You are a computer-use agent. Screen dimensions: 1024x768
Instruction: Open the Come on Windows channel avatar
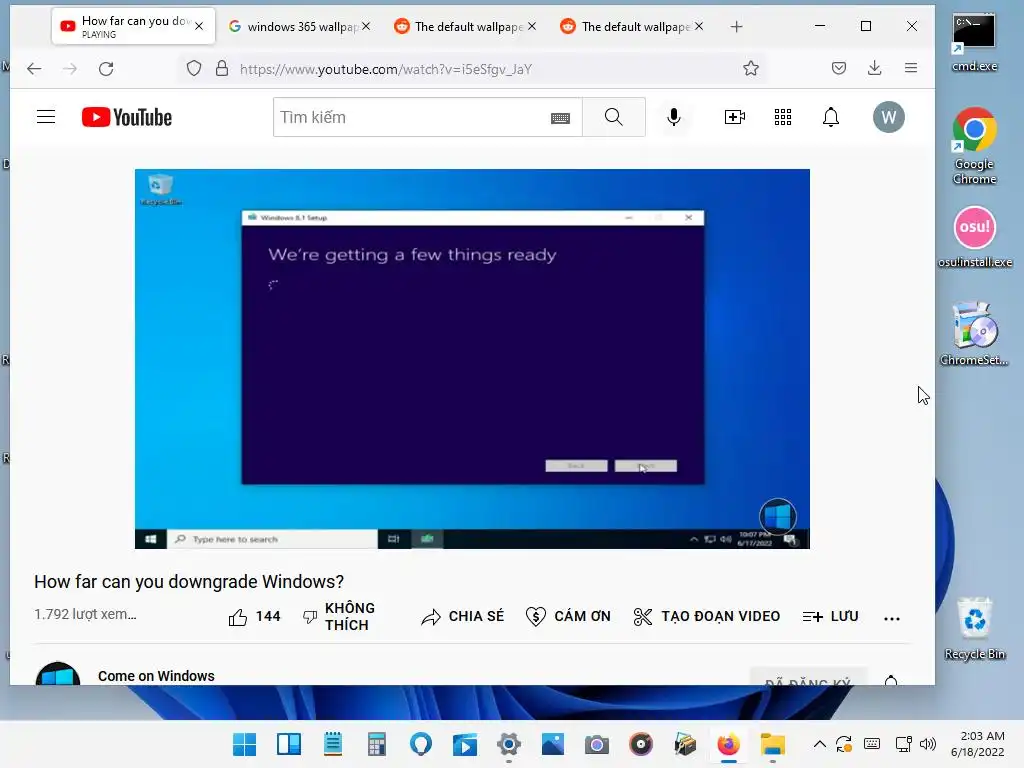(58, 674)
